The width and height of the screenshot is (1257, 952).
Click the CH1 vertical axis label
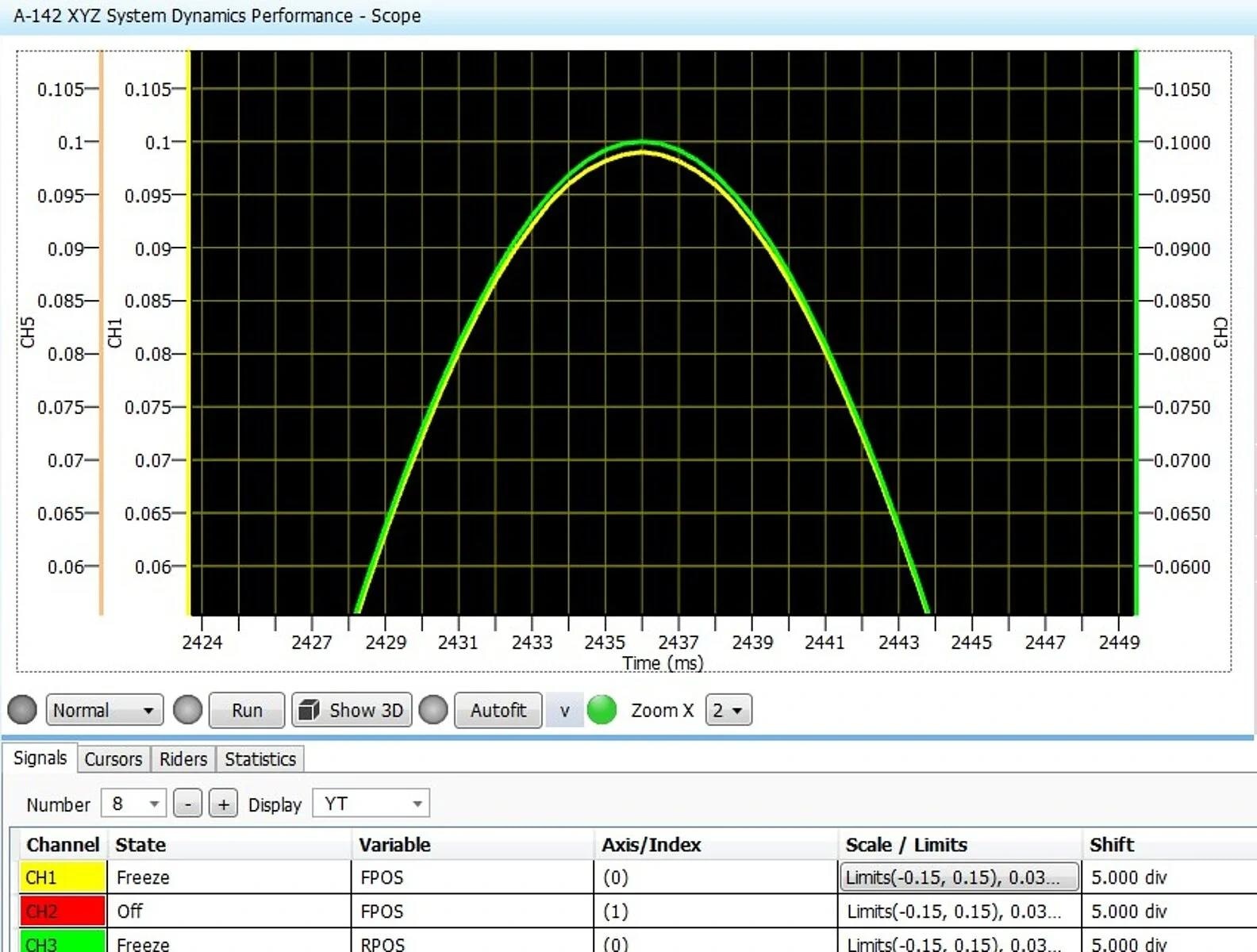115,332
